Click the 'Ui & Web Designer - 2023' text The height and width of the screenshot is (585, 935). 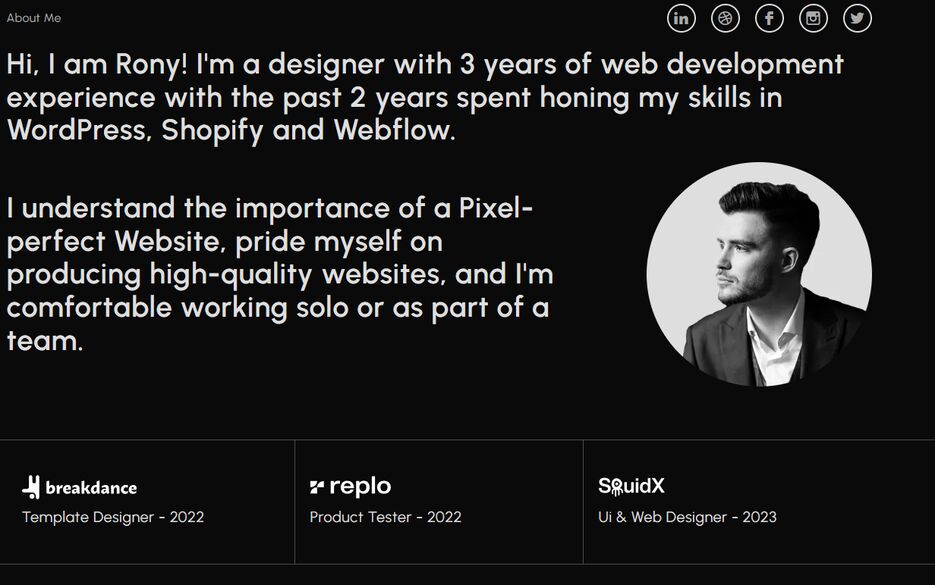click(687, 517)
